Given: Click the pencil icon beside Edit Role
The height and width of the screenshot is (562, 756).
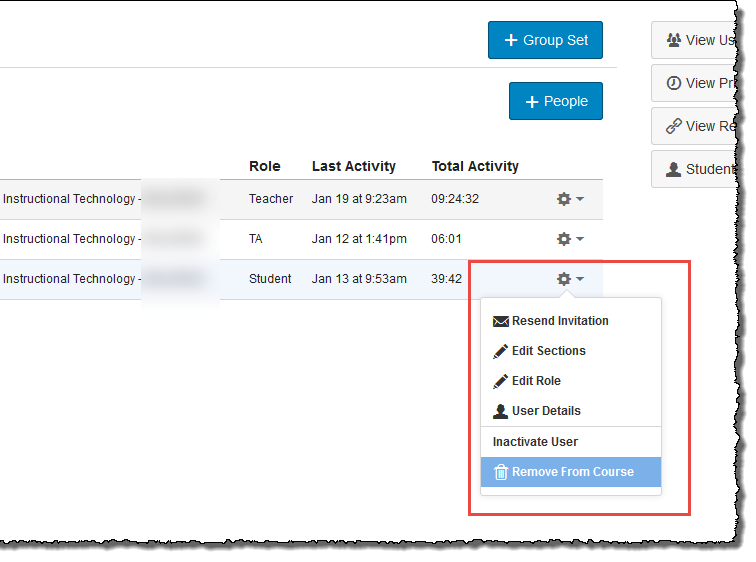Looking at the screenshot, I should point(501,381).
